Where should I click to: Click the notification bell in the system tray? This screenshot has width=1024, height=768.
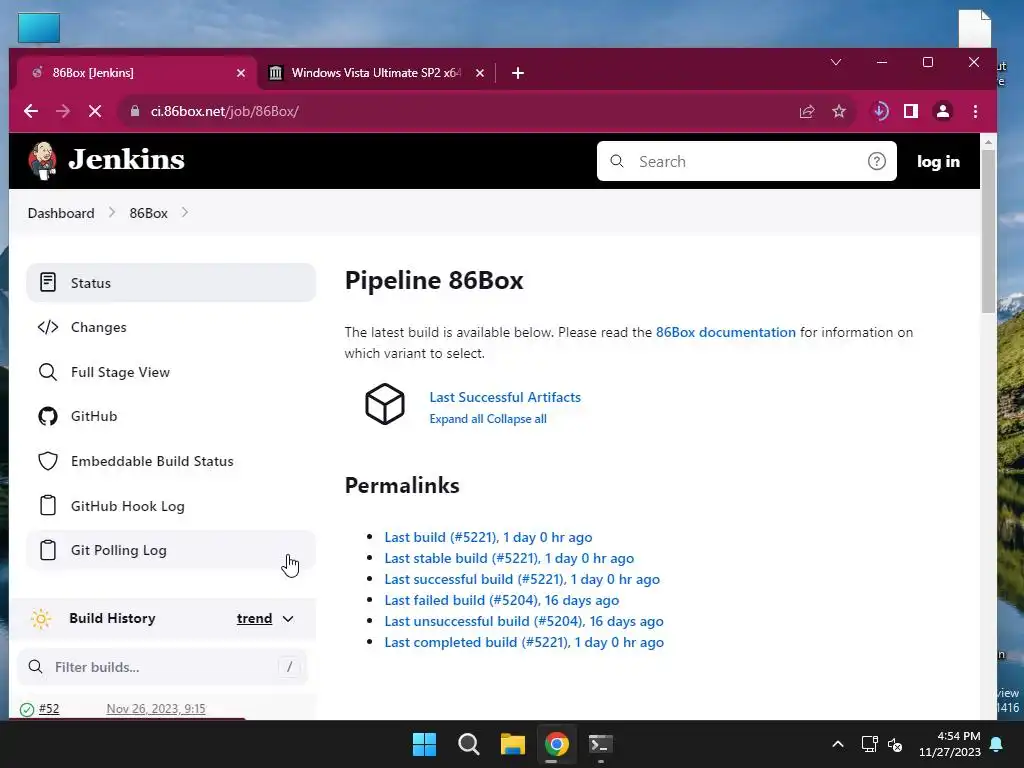tap(997, 744)
